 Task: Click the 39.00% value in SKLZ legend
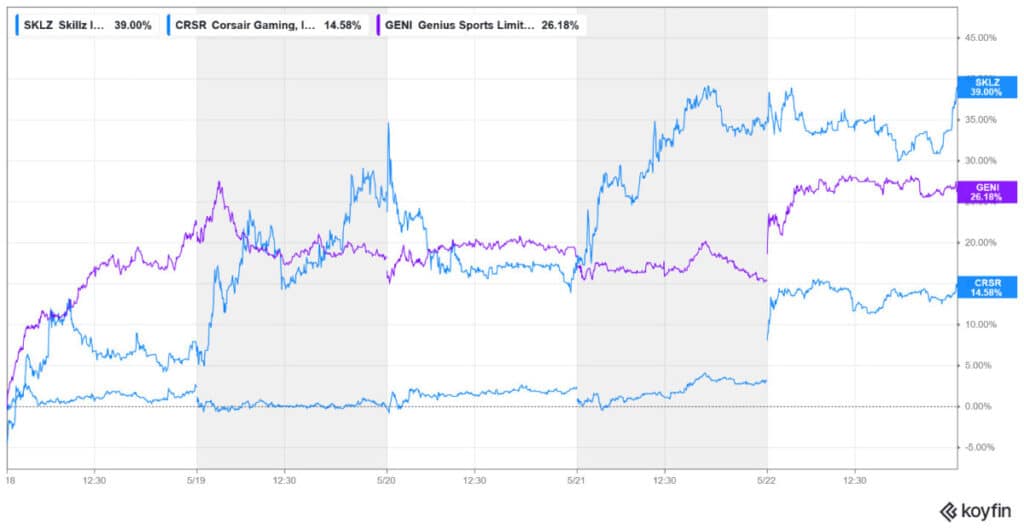click(133, 25)
